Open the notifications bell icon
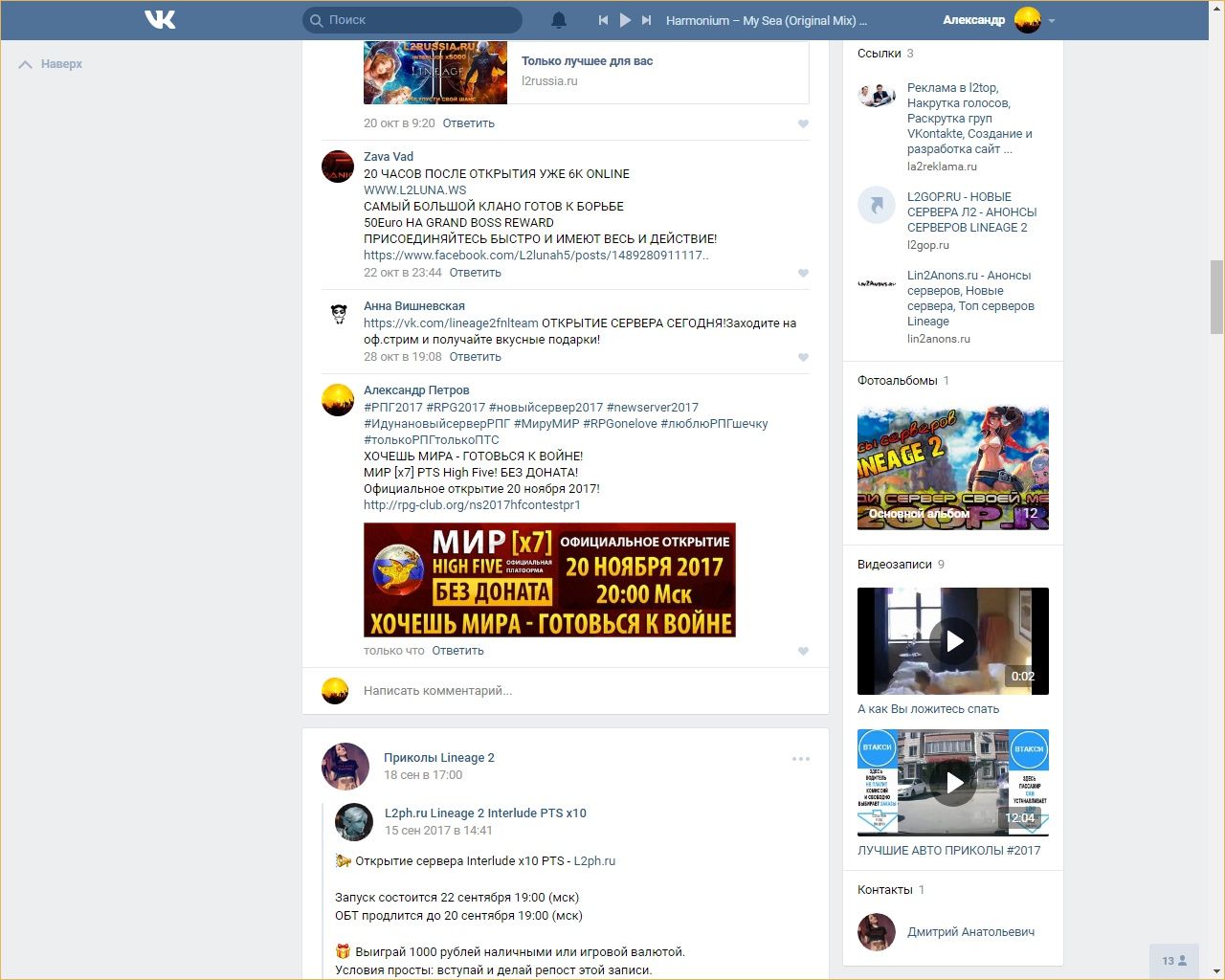 [559, 20]
